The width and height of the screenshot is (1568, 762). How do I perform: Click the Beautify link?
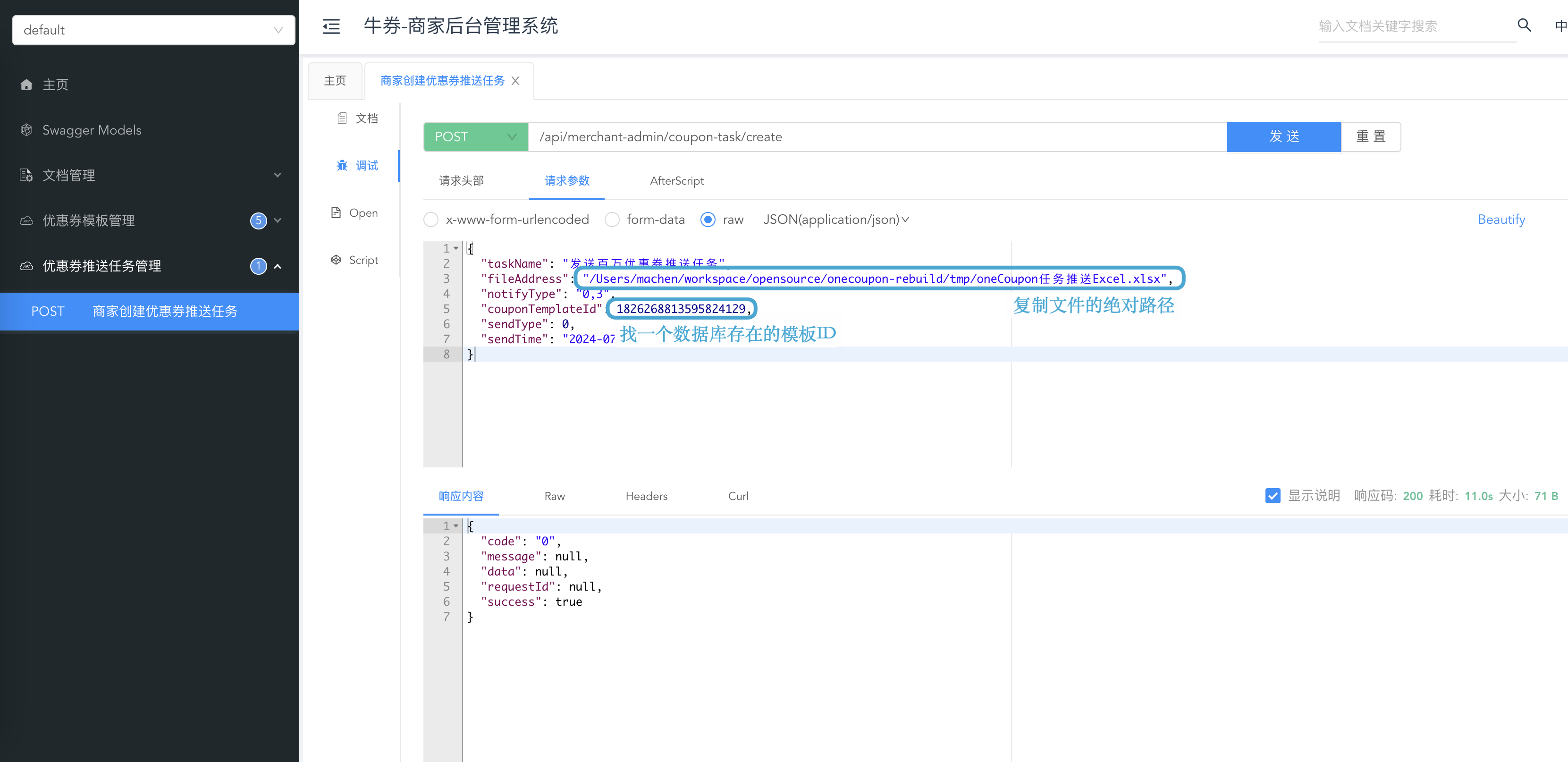point(1501,220)
